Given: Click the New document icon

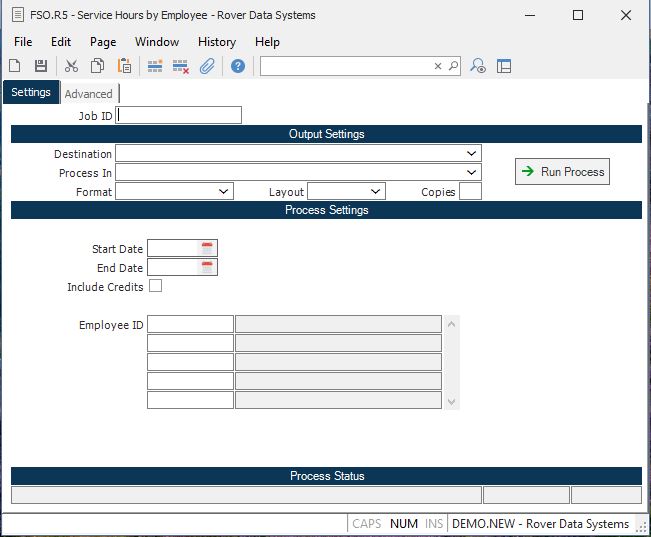Looking at the screenshot, I should (15, 66).
